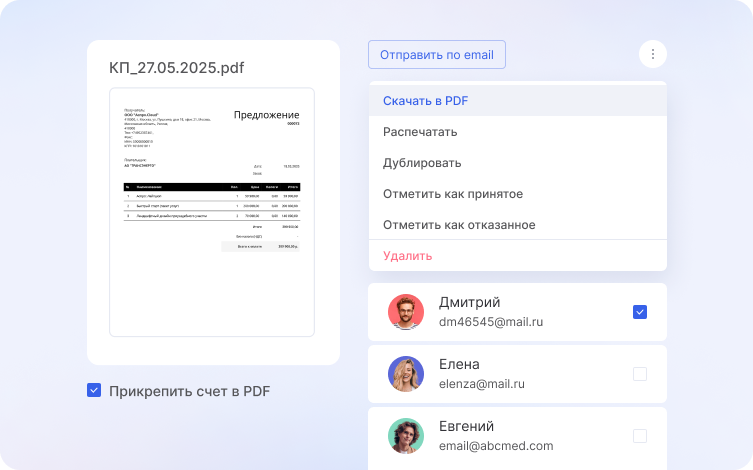Check the checkbox next to Елена
This screenshot has height=470, width=753.
pyautogui.click(x=640, y=374)
